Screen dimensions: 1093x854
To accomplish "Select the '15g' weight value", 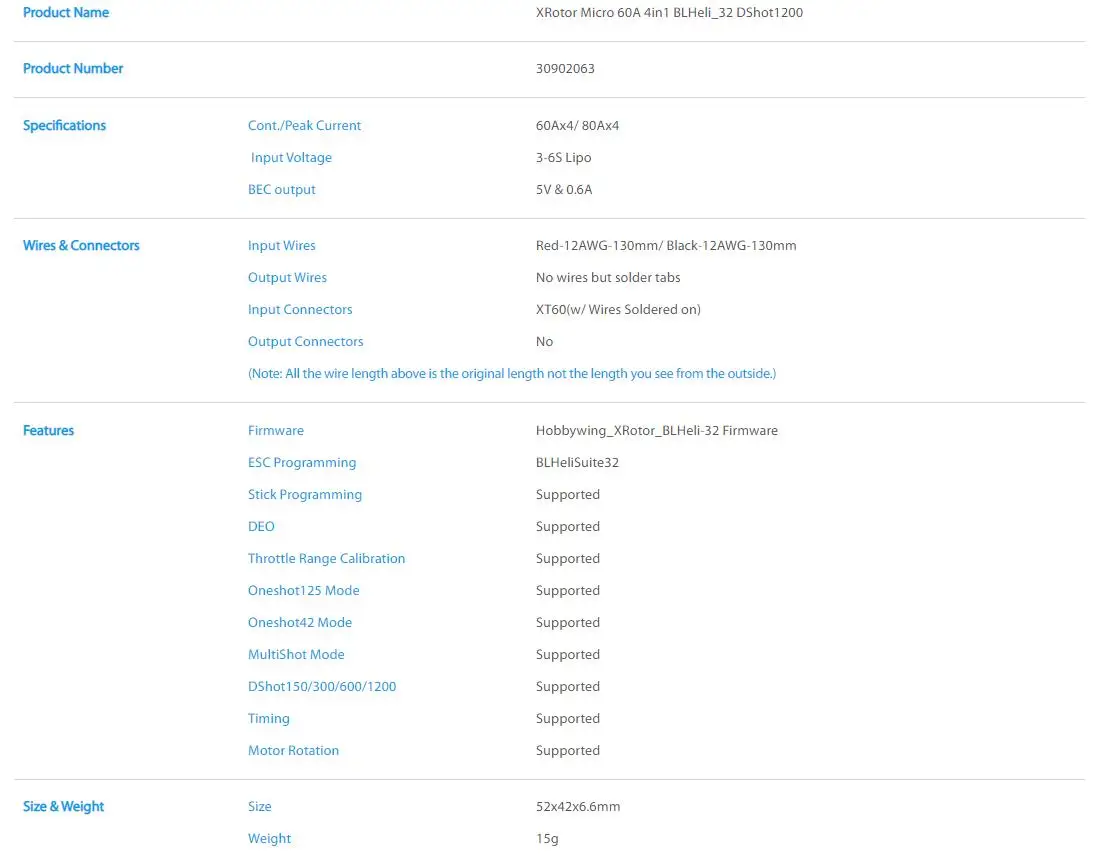I will coord(547,839).
